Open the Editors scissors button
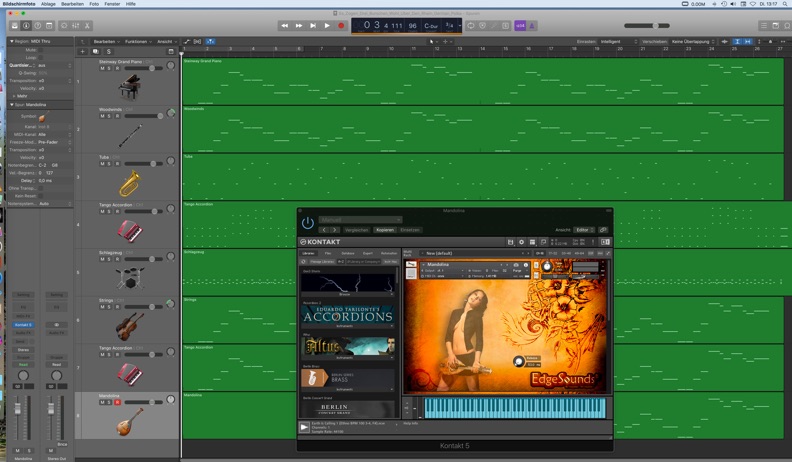The image size is (792, 462). [87, 25]
